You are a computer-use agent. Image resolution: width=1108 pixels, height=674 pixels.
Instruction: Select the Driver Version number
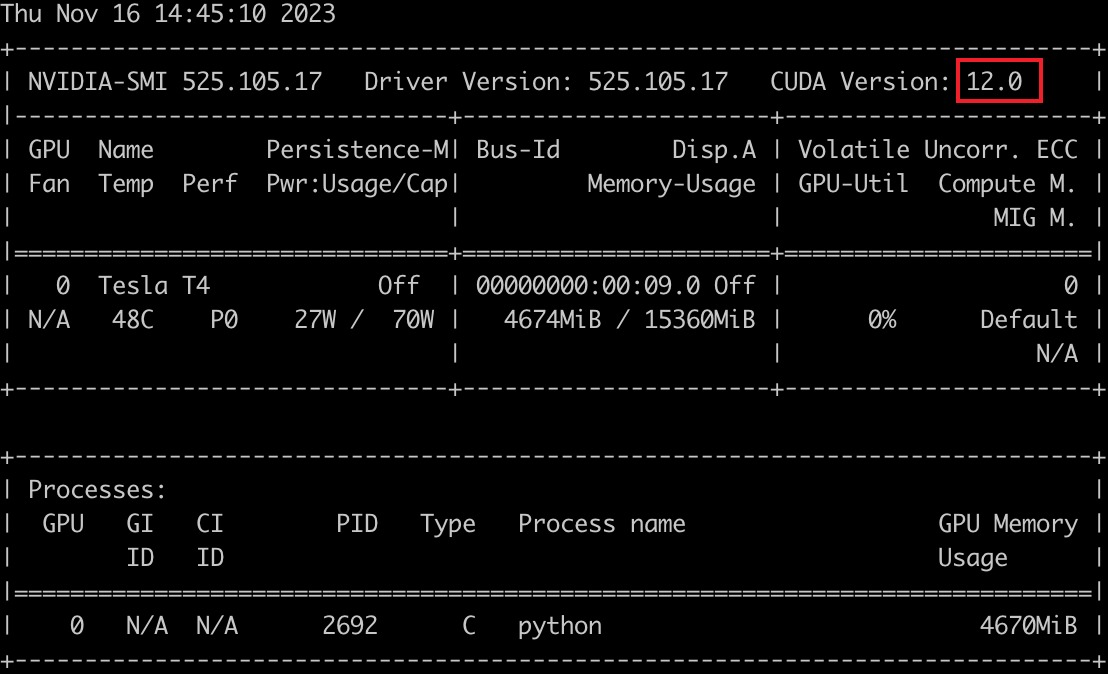tap(658, 82)
